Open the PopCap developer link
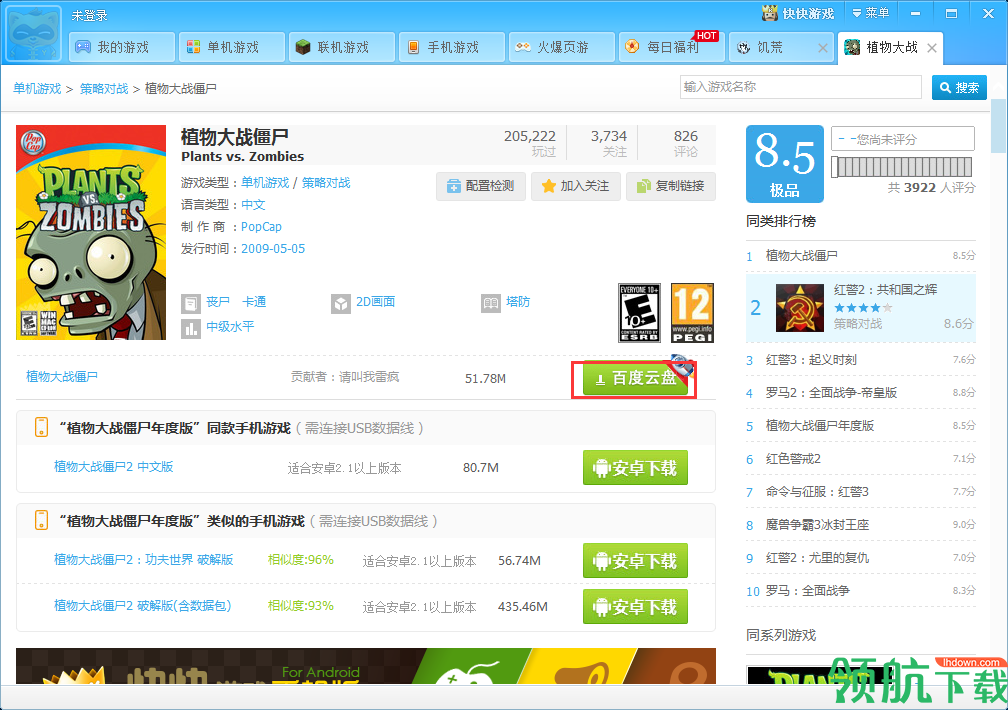 [261, 226]
